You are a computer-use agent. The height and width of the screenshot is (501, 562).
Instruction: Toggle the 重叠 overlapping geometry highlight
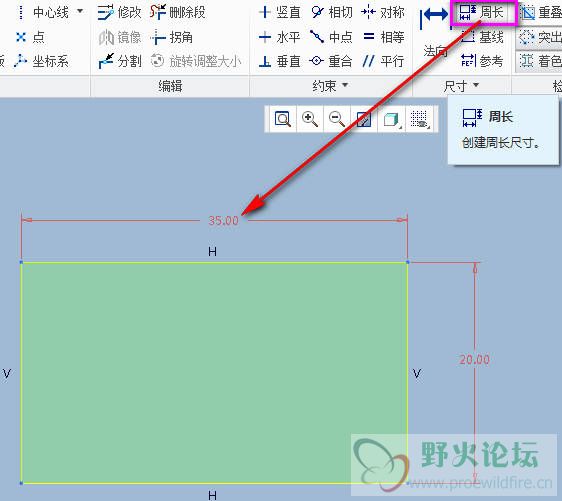[539, 13]
